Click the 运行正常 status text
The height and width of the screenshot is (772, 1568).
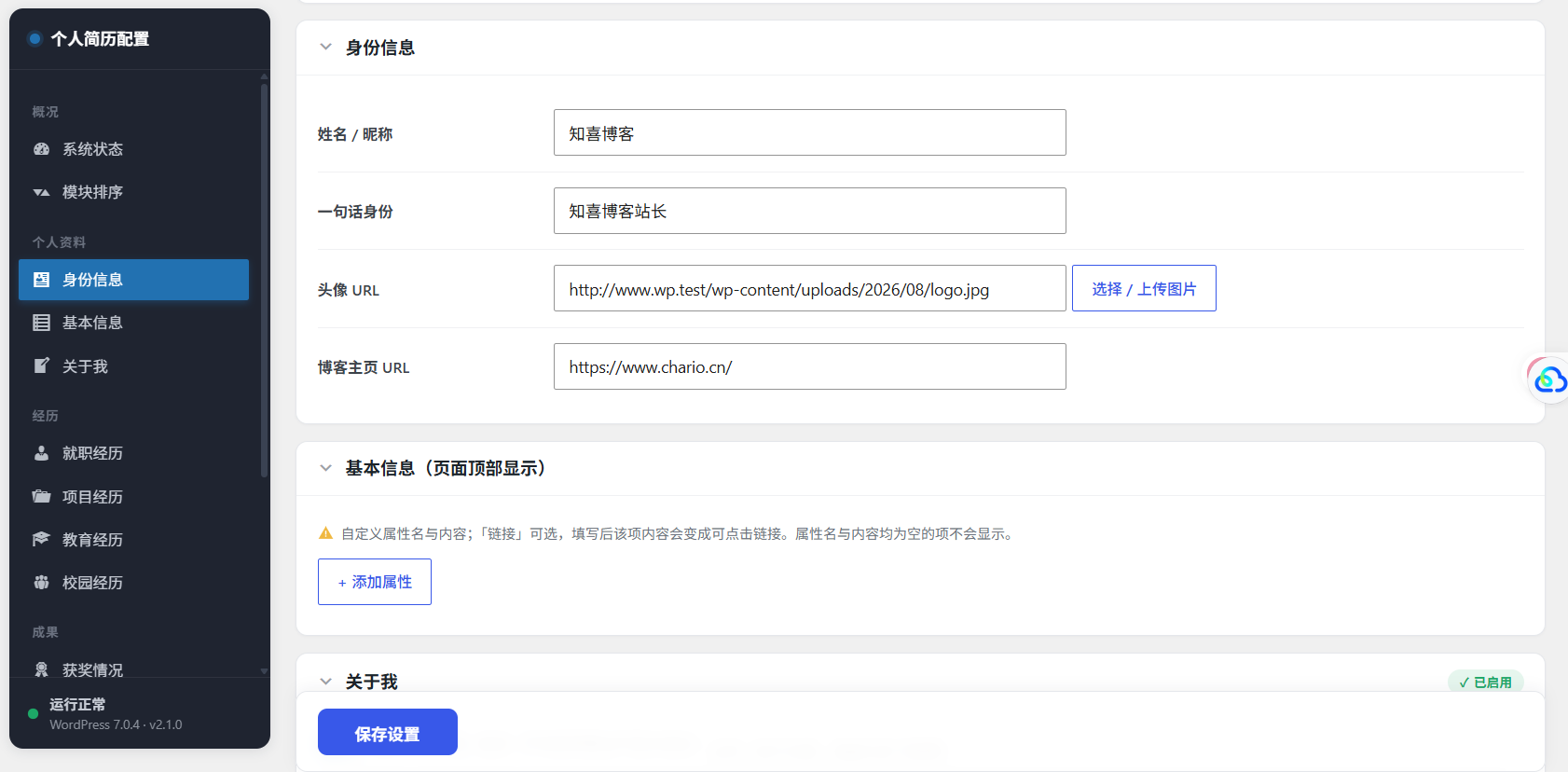pos(77,704)
